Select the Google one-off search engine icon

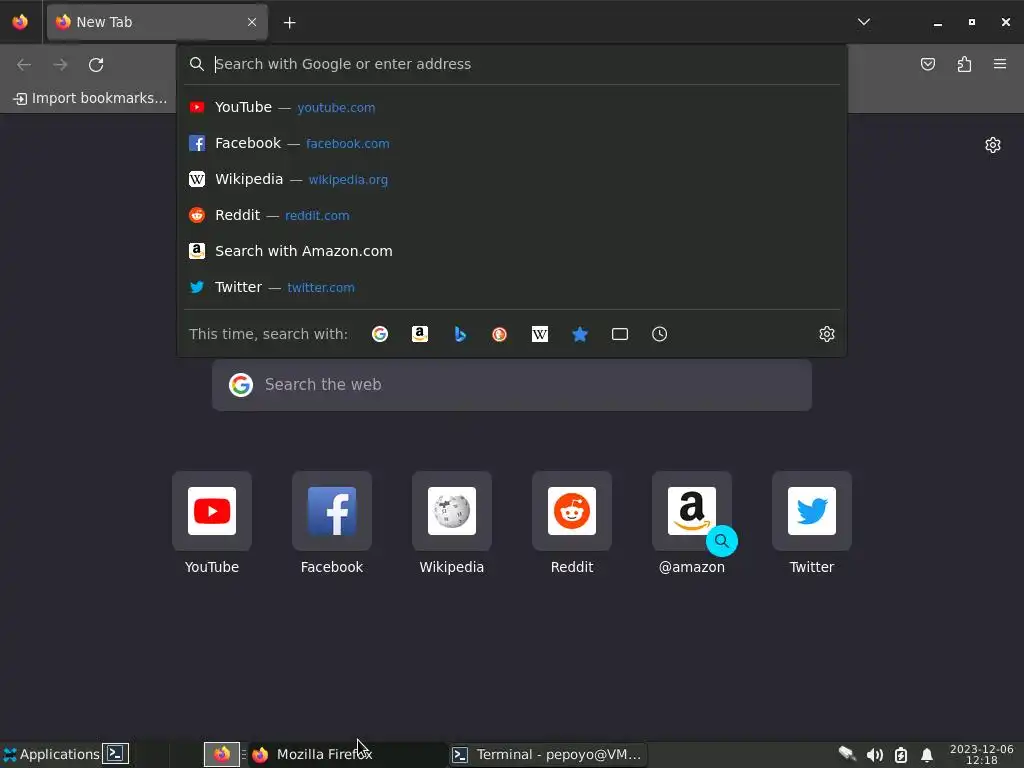[379, 334]
